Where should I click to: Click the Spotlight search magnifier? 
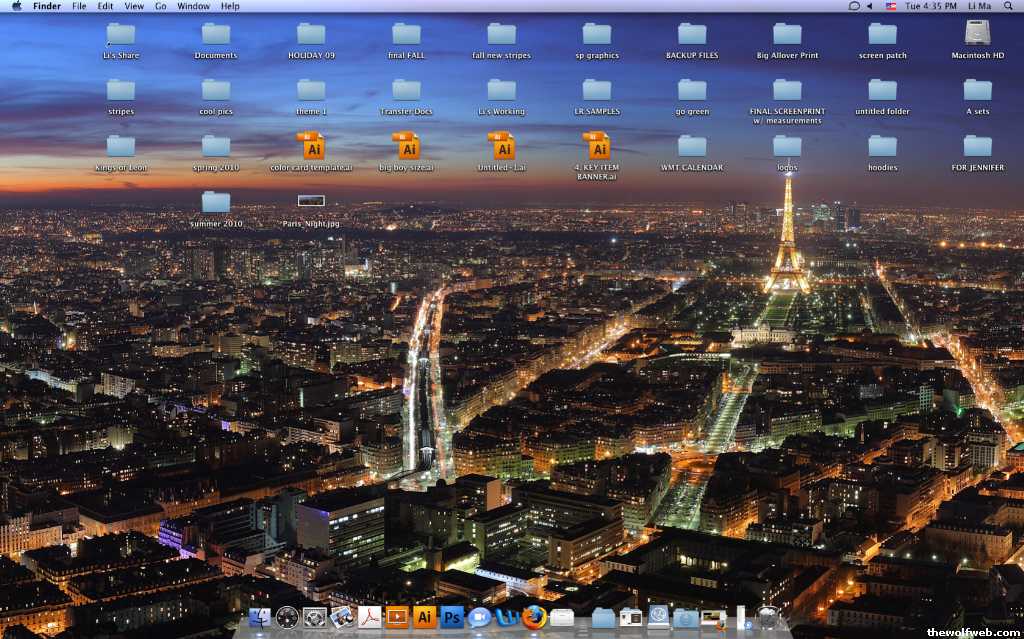pos(1010,6)
